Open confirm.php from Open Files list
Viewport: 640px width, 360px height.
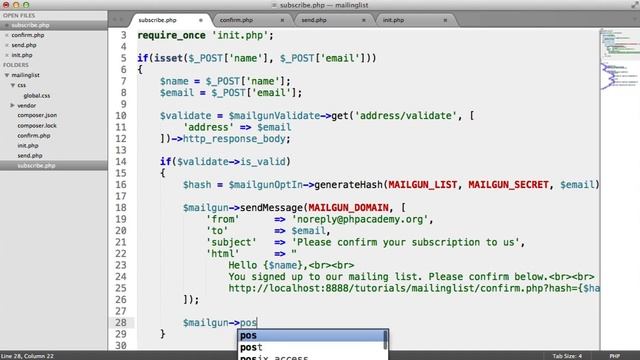point(28,35)
